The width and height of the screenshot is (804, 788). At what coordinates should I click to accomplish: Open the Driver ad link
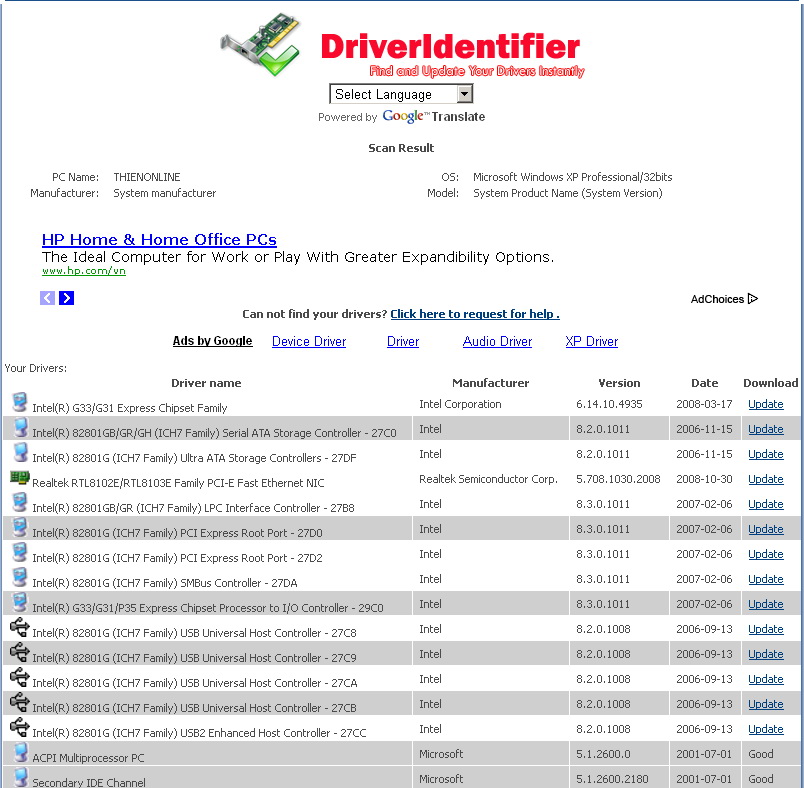(403, 341)
